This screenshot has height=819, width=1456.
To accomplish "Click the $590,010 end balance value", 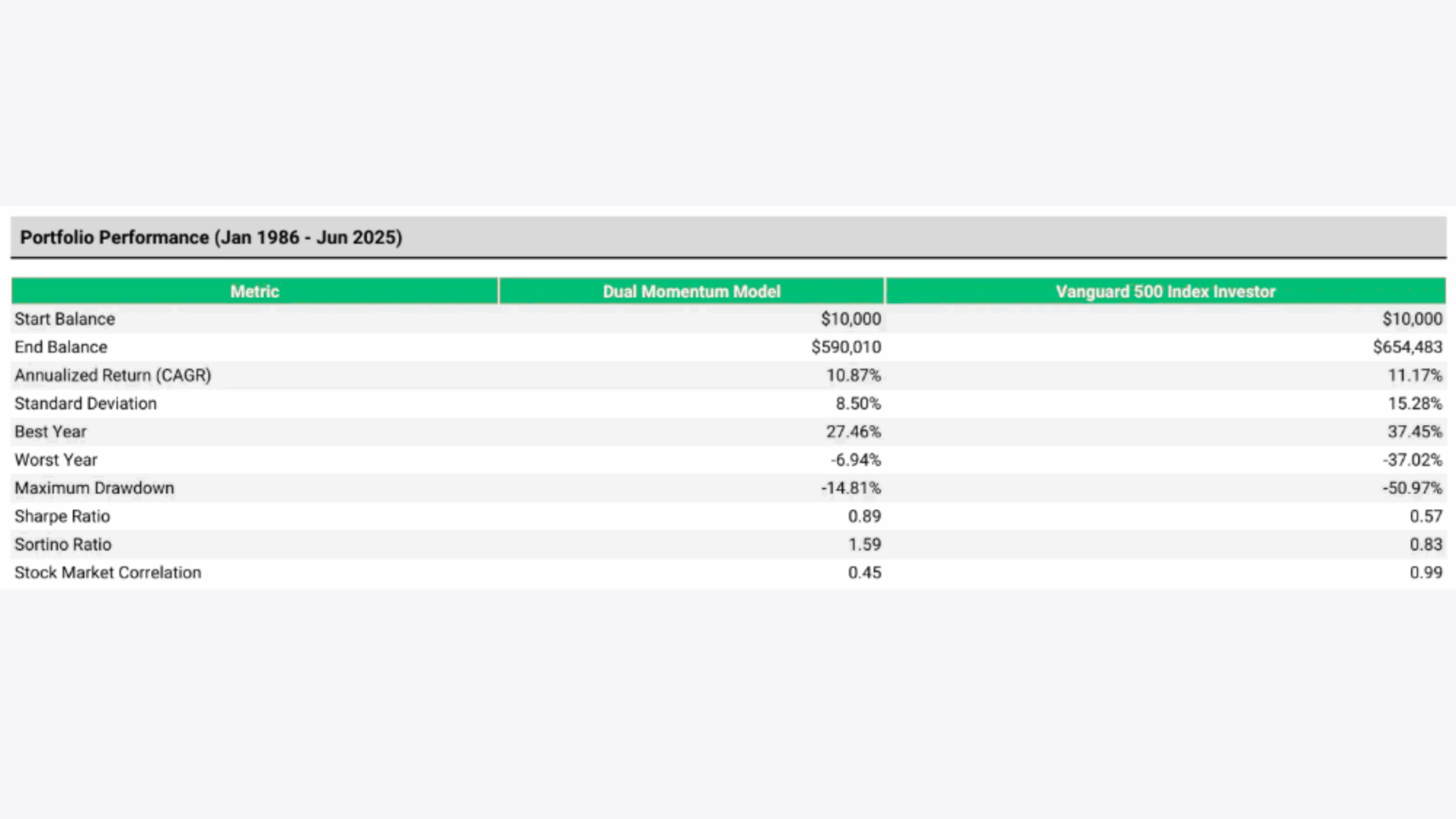I will click(x=846, y=347).
